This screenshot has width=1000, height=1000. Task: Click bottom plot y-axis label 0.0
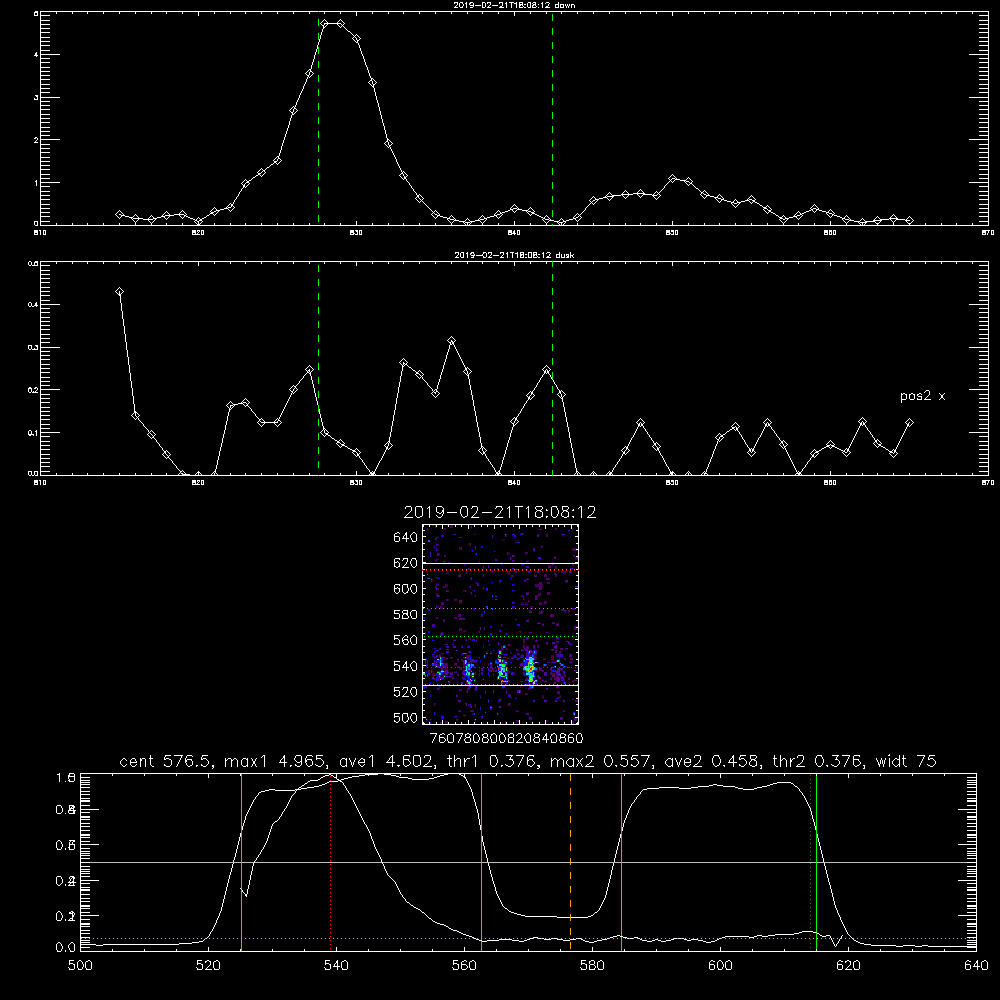(66, 948)
